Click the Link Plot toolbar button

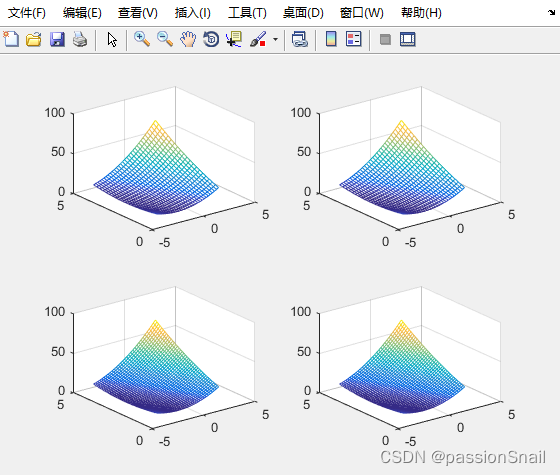click(300, 39)
